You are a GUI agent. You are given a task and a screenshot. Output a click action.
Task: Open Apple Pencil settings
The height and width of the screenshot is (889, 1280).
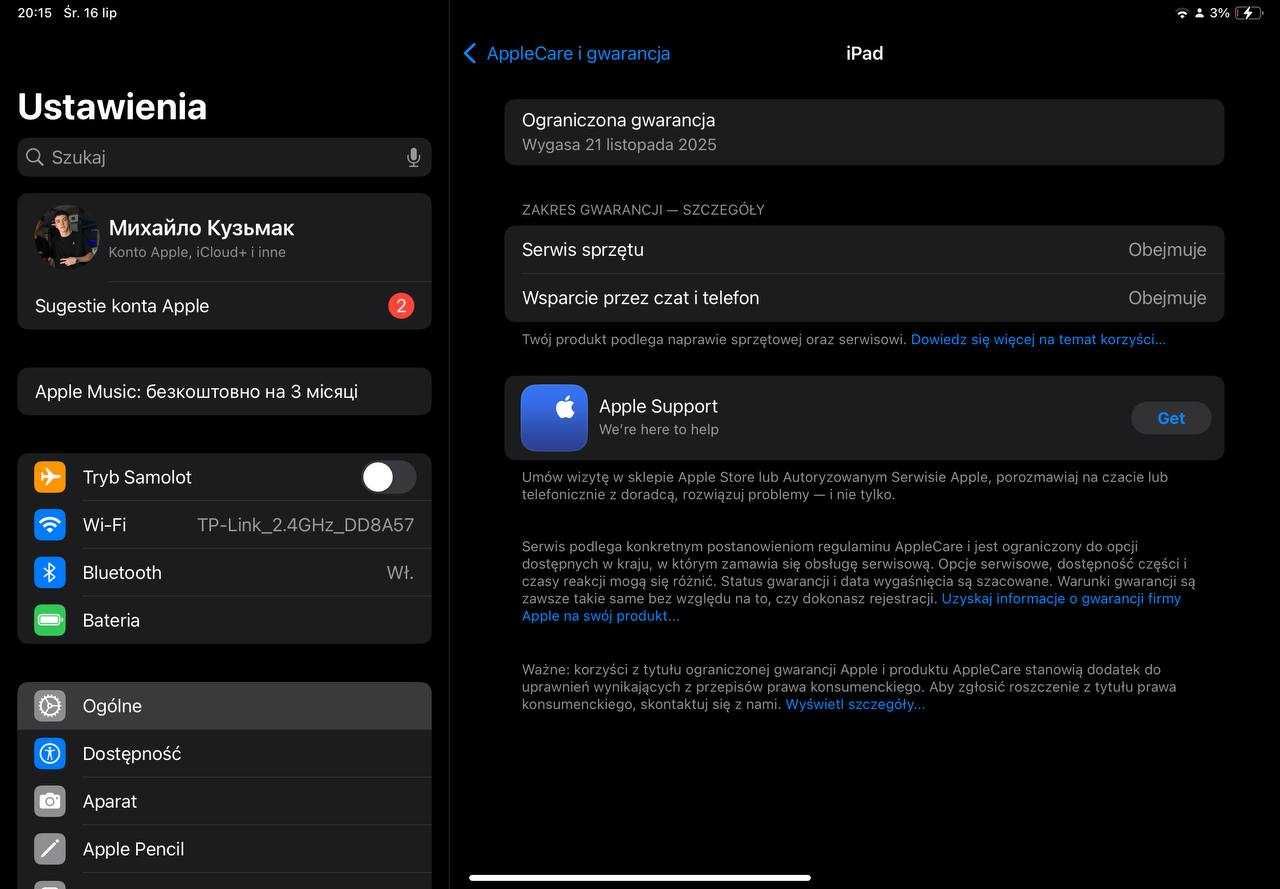coord(224,849)
